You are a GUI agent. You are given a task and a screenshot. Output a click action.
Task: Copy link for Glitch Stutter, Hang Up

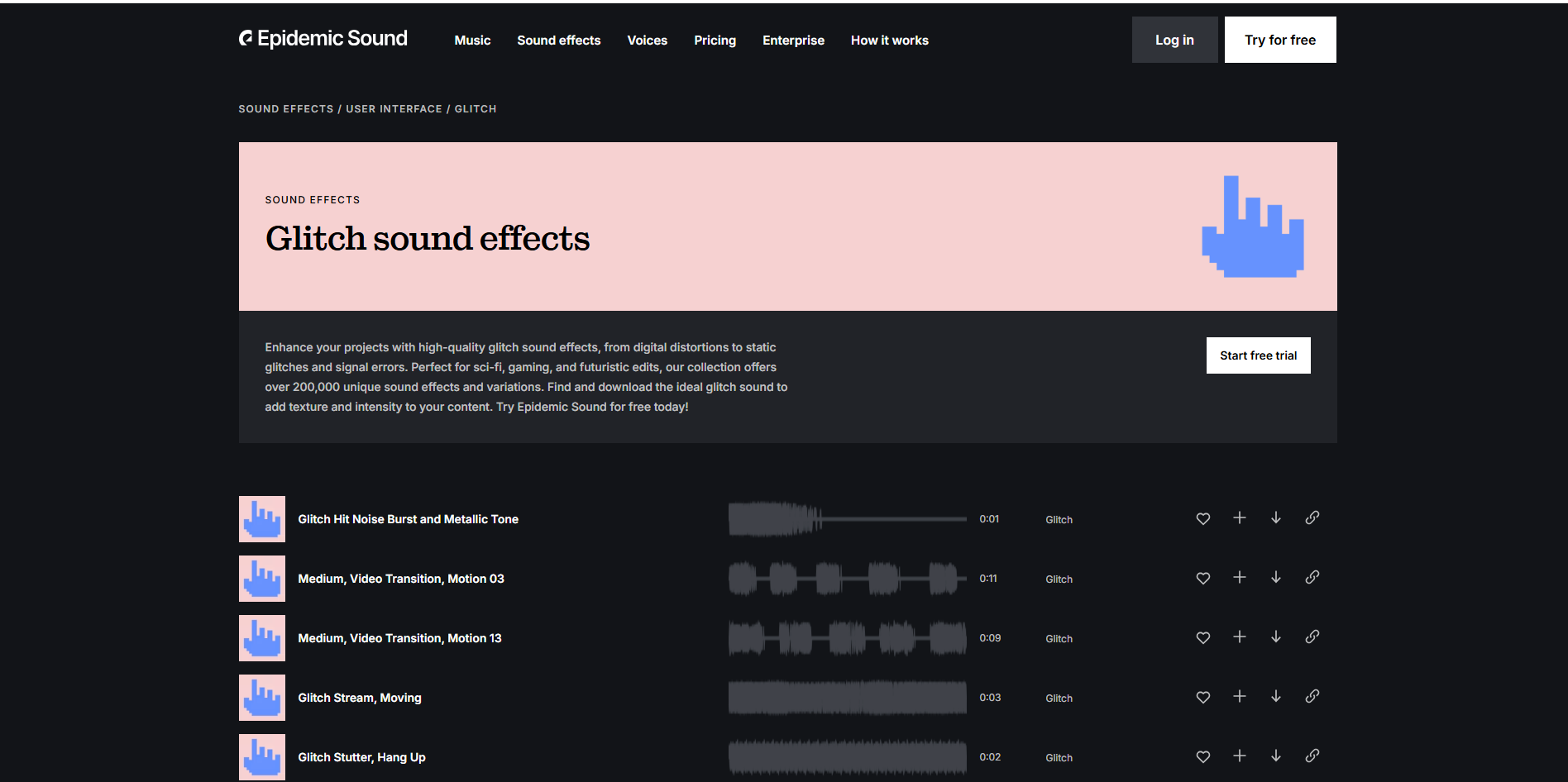(1312, 756)
